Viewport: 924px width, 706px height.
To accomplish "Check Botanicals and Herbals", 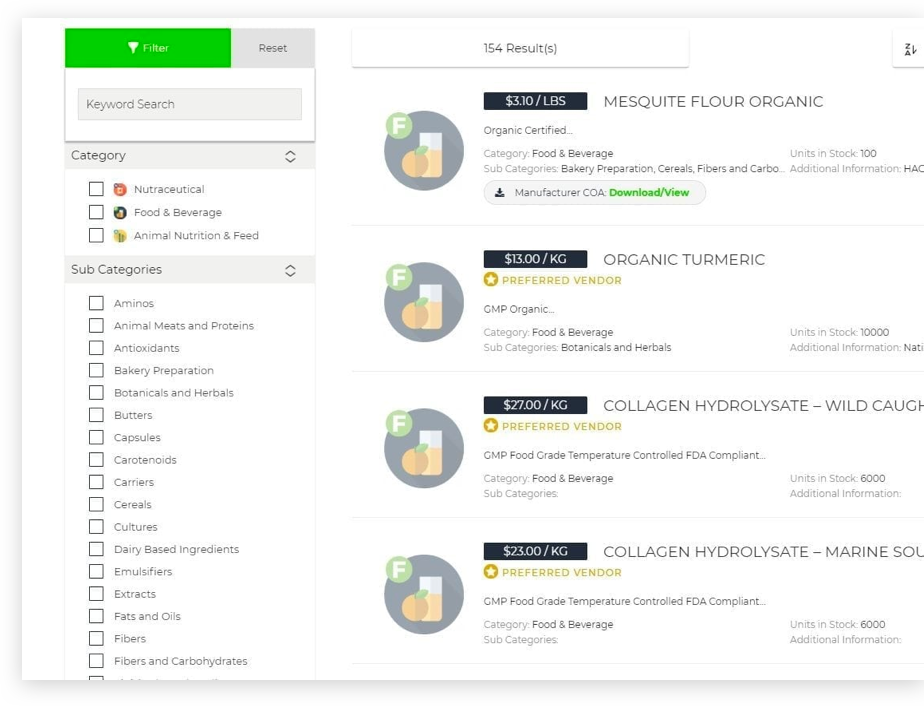I will (x=96, y=392).
